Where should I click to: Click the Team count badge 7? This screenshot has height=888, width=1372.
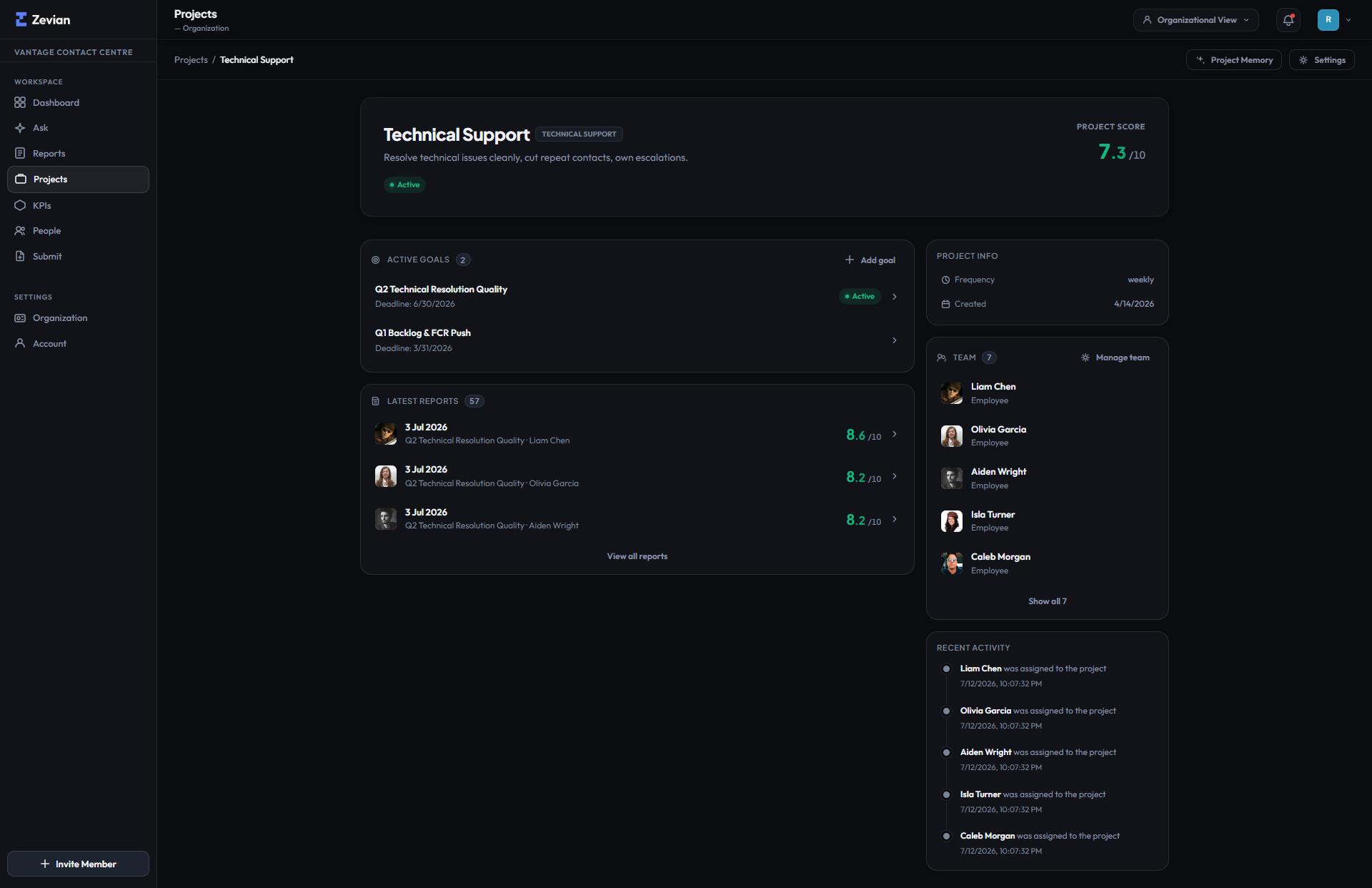(989, 357)
